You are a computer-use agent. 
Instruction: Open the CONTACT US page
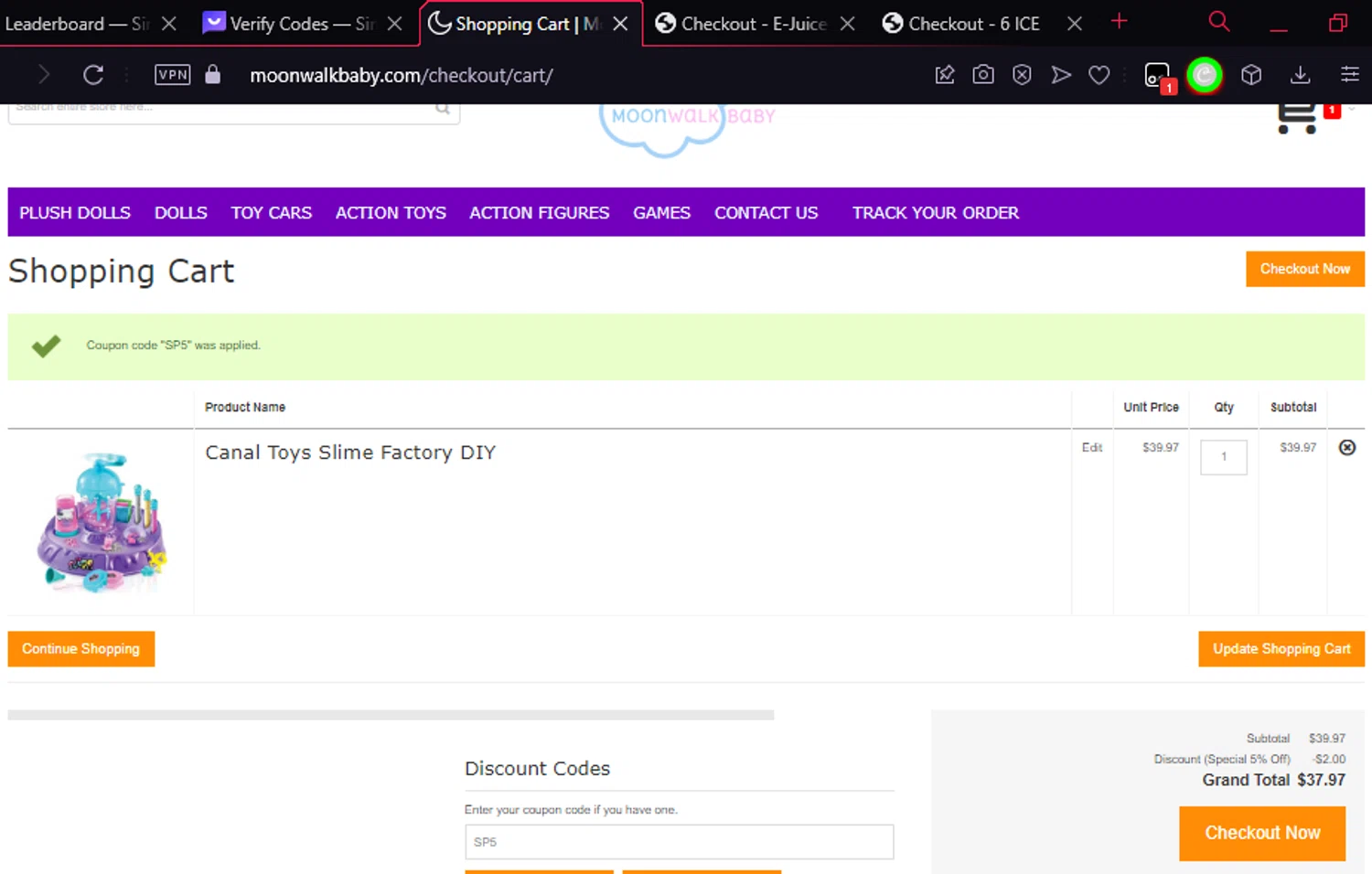pyautogui.click(x=766, y=212)
